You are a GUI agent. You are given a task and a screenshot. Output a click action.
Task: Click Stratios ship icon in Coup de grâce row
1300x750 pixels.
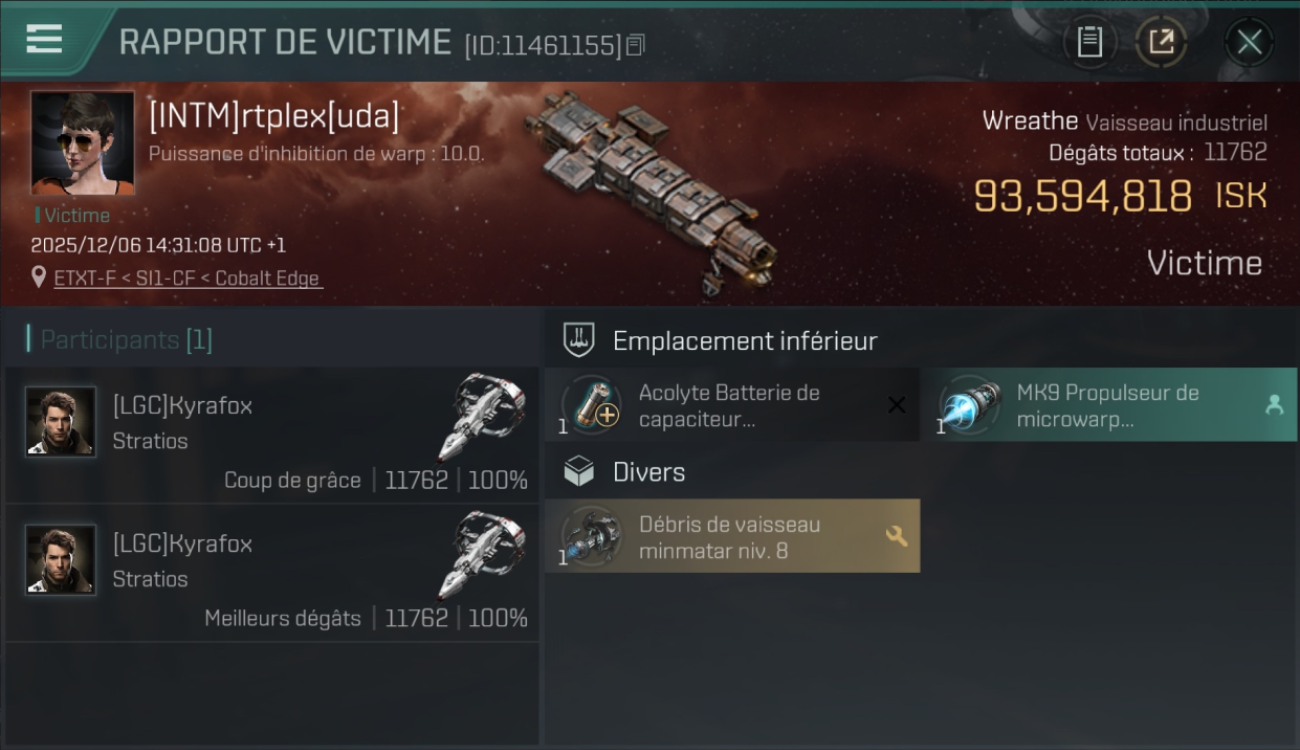coord(482,416)
